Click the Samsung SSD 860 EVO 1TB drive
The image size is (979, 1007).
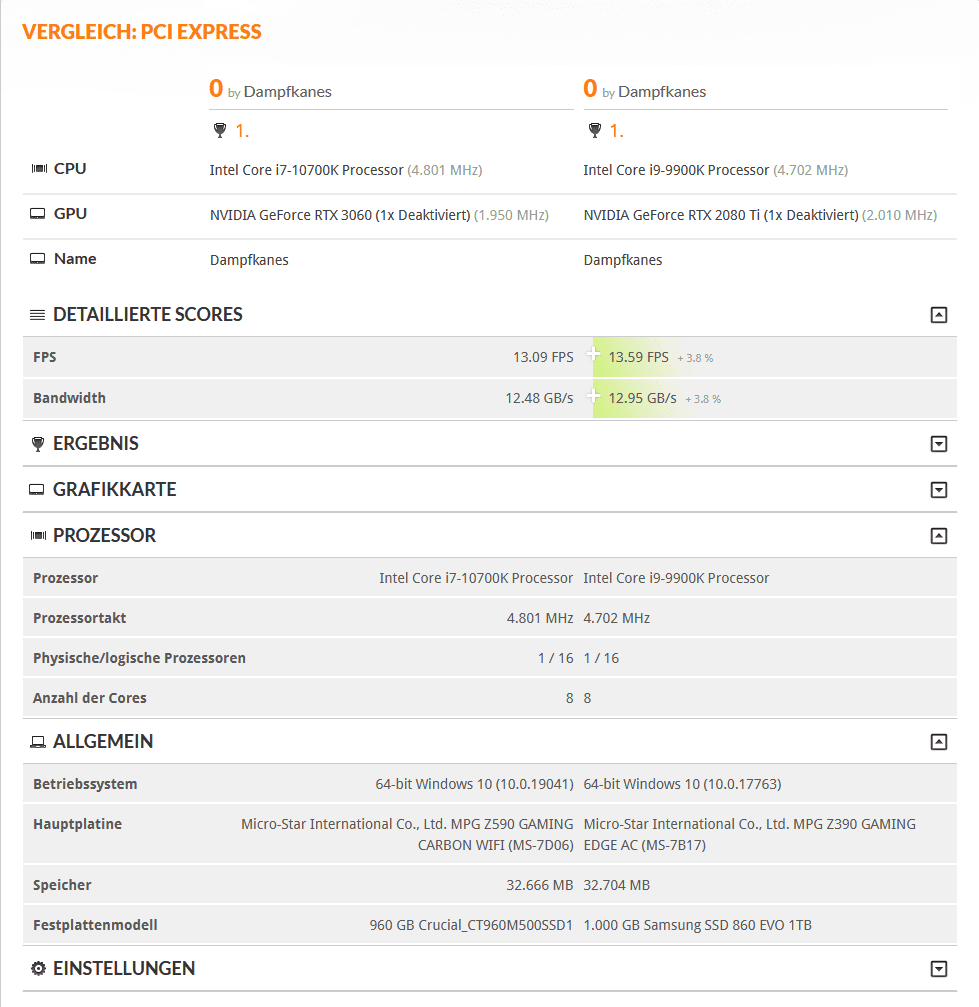click(698, 925)
